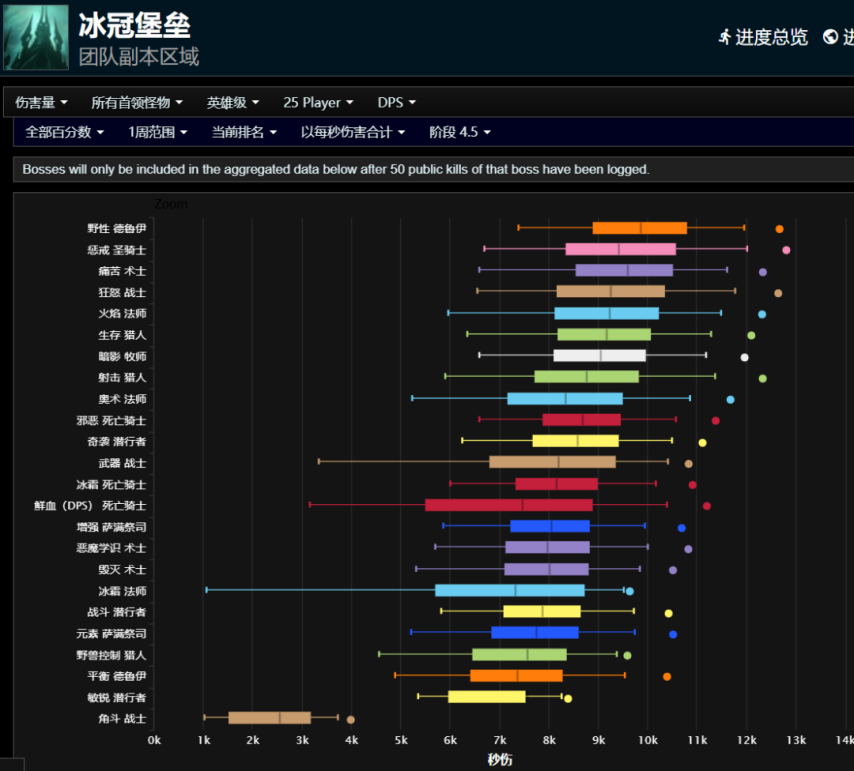Open the DPS metric dropdown
The image size is (854, 771).
tap(395, 101)
